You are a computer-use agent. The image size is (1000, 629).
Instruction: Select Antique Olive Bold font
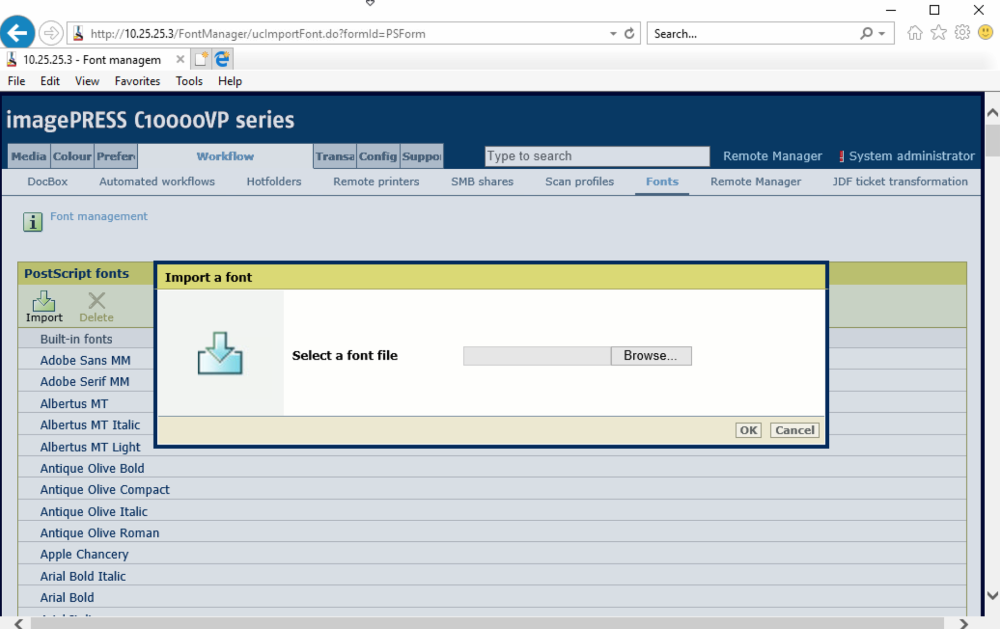point(92,468)
